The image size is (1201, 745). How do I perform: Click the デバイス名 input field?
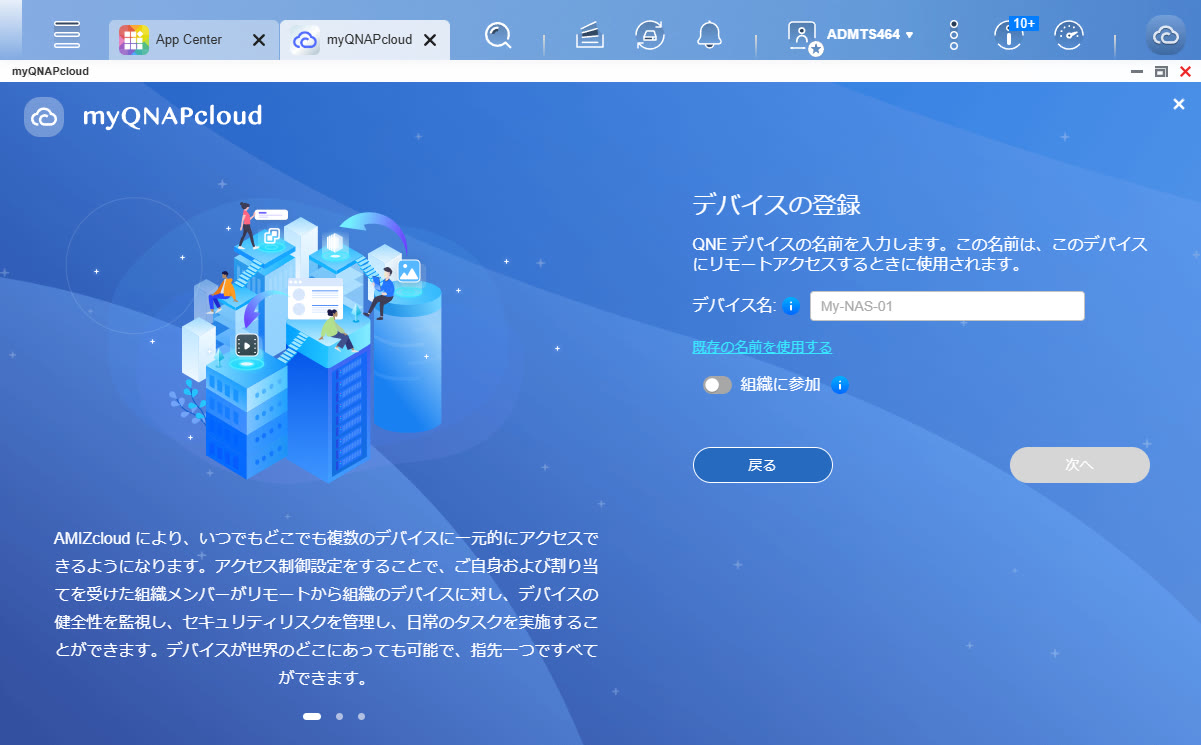point(946,306)
